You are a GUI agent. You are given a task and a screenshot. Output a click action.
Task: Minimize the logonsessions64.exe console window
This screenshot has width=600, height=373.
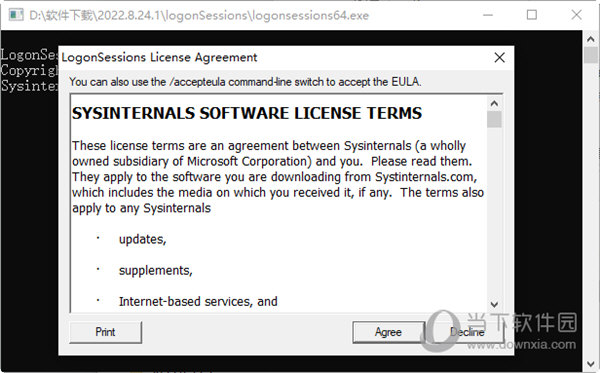coord(488,15)
